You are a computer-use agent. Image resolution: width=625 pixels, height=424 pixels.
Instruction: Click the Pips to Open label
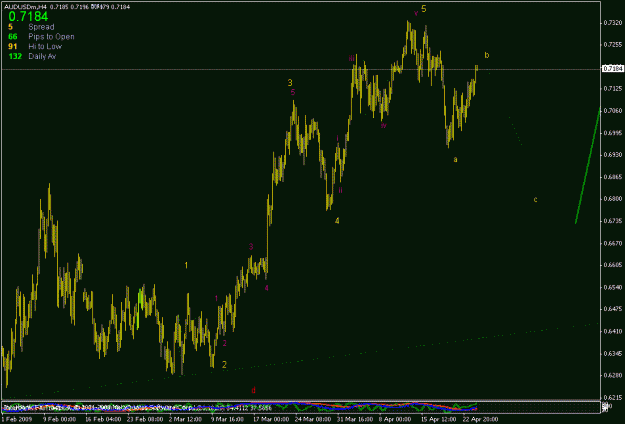coord(51,37)
